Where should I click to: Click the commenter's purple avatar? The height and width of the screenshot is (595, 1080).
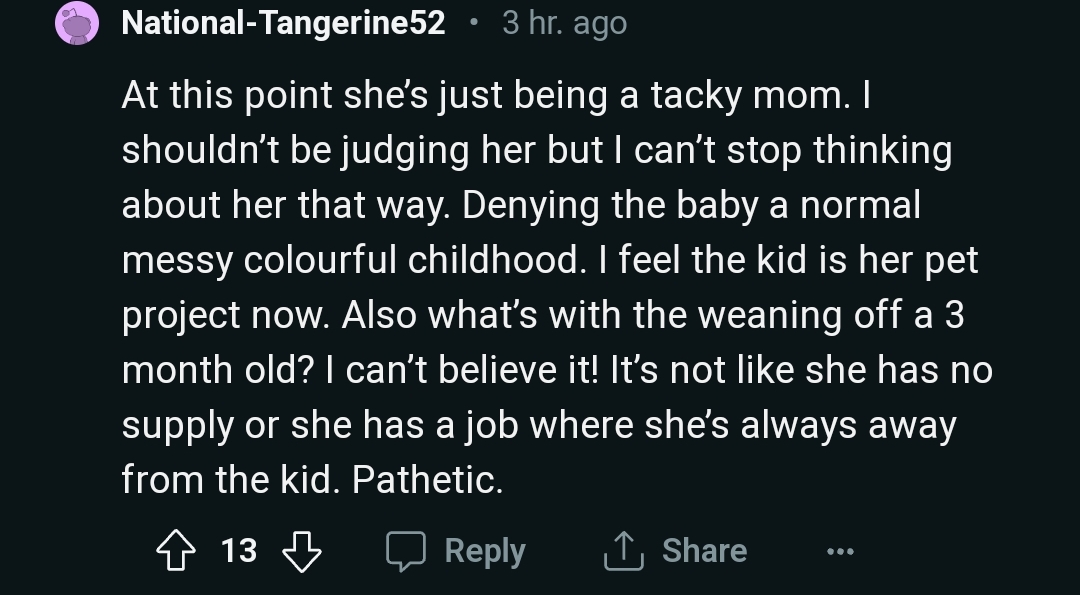click(x=77, y=23)
